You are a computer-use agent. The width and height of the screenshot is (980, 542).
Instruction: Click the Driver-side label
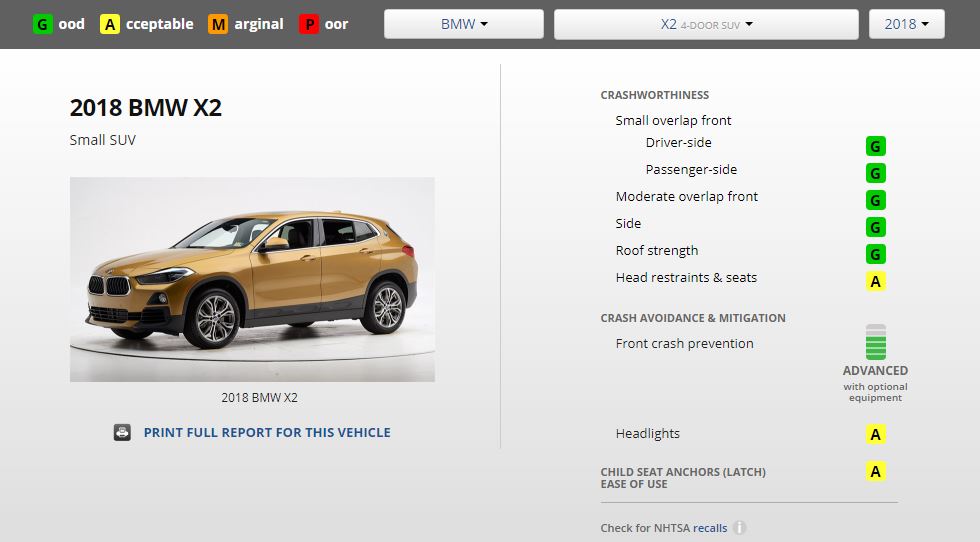678,143
